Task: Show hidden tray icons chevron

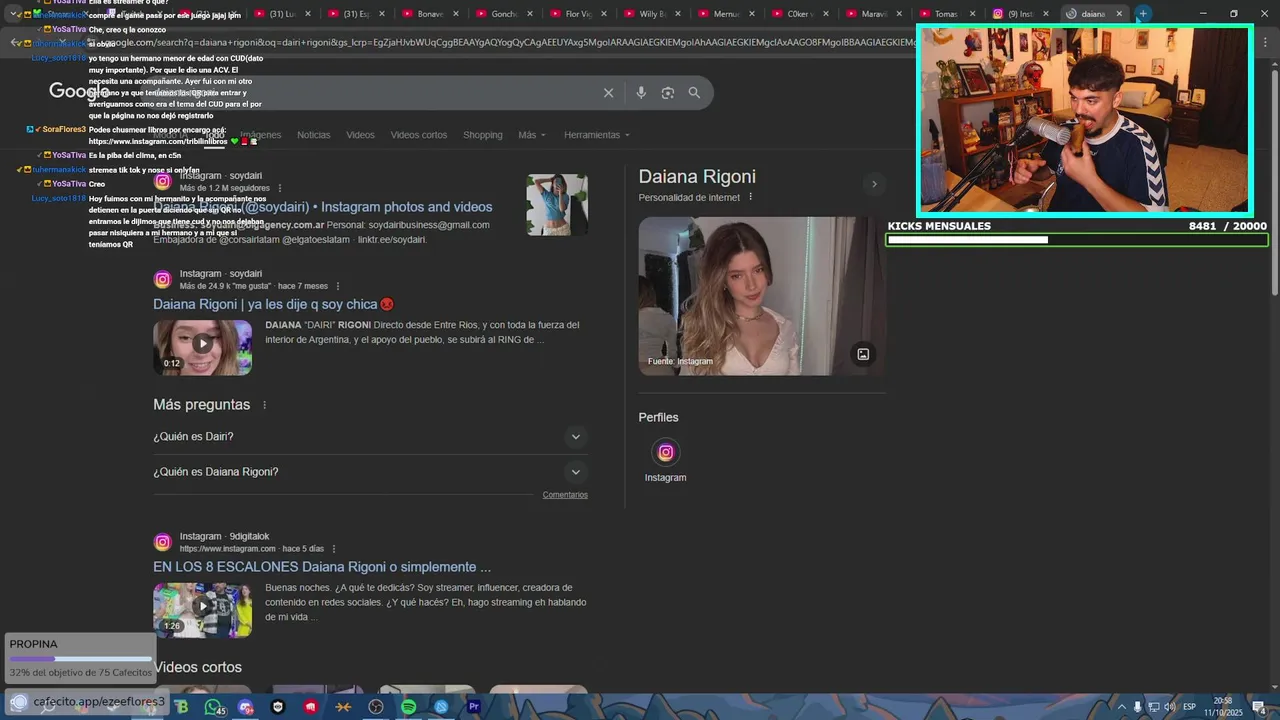Action: [1121, 707]
